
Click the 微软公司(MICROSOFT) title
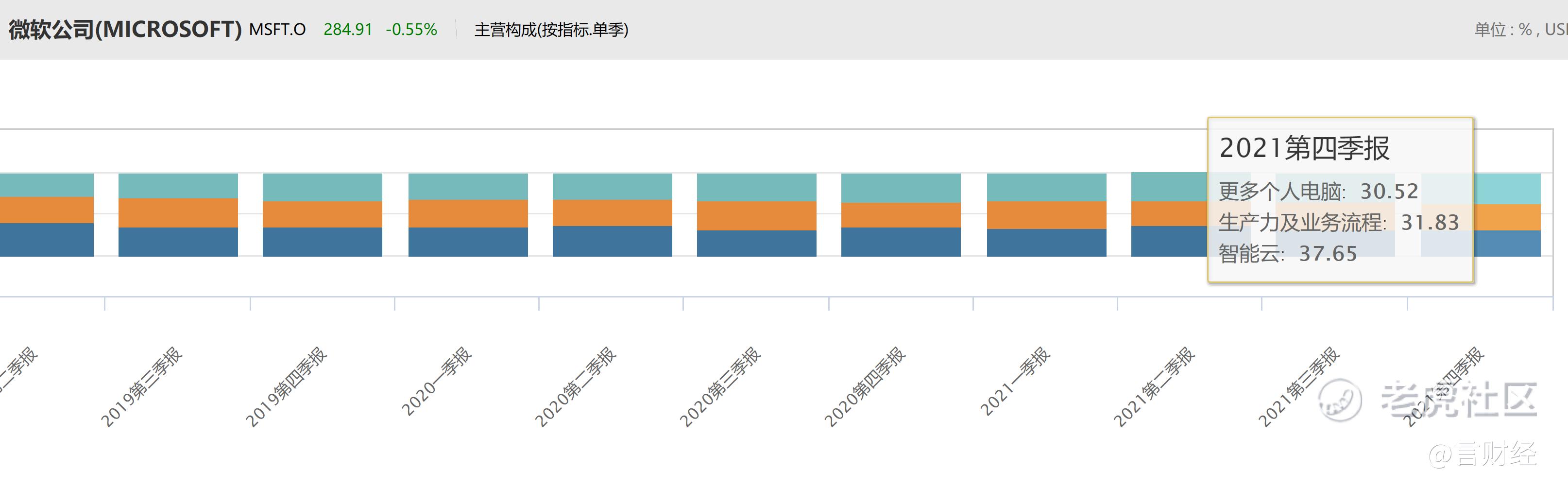pos(125,29)
